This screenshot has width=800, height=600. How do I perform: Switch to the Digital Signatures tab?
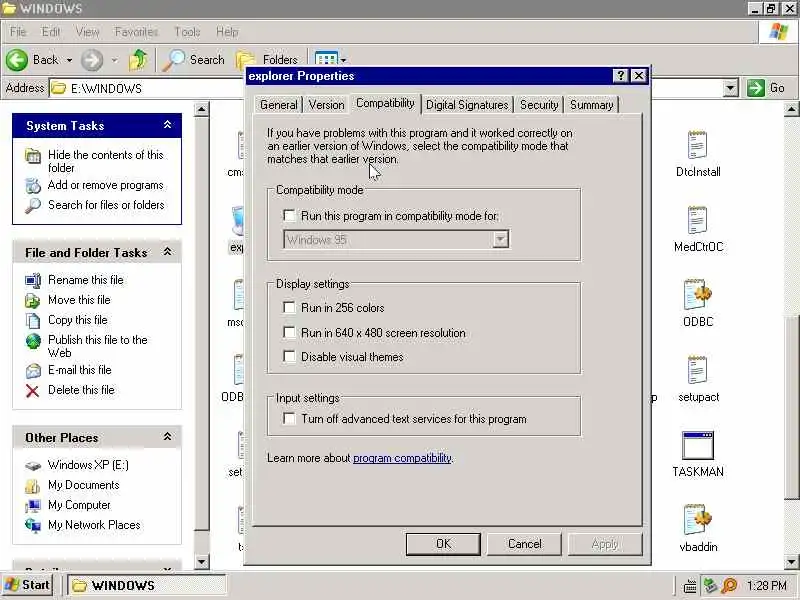(x=467, y=105)
